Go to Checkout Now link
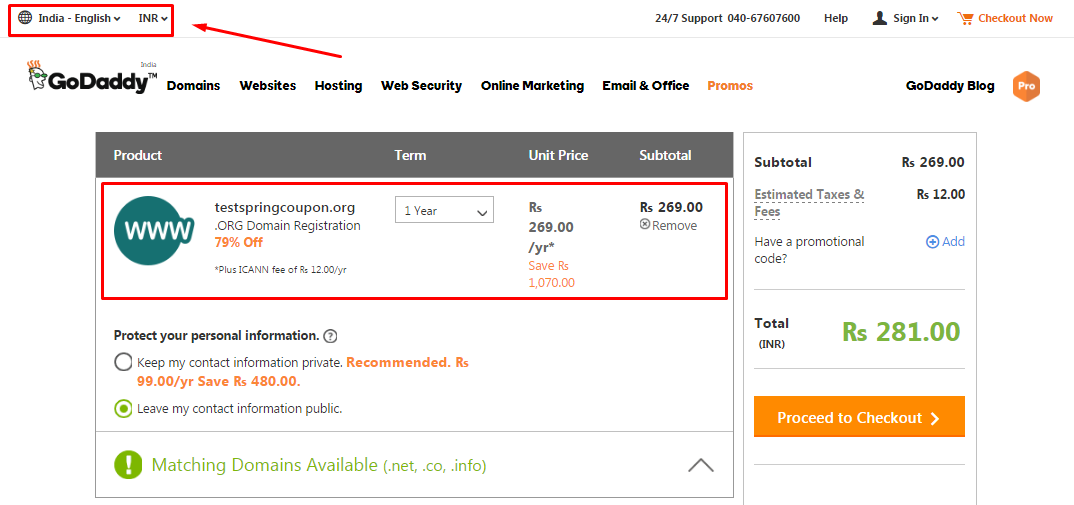The width and height of the screenshot is (1074, 505). point(1015,19)
